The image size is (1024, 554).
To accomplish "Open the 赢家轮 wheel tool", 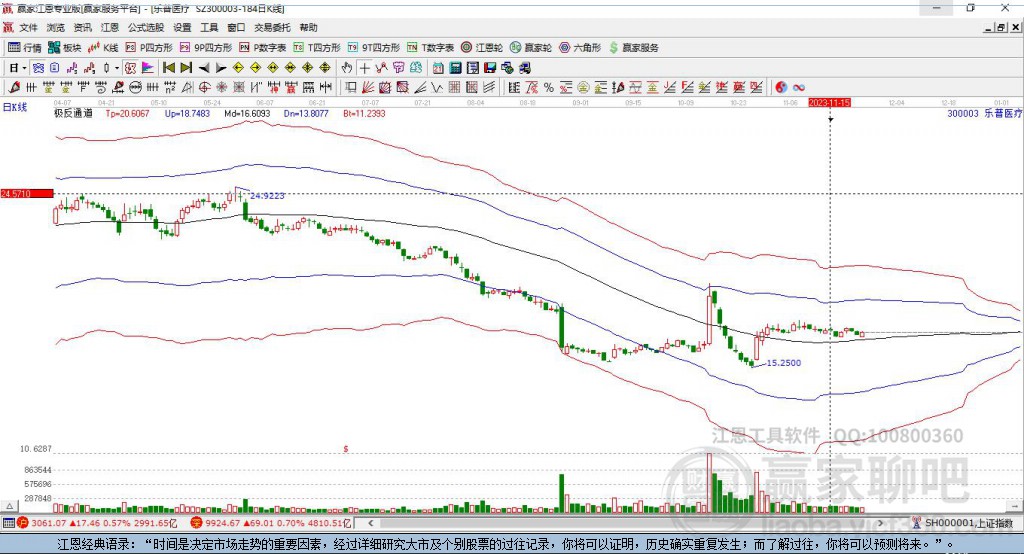I will [531, 48].
